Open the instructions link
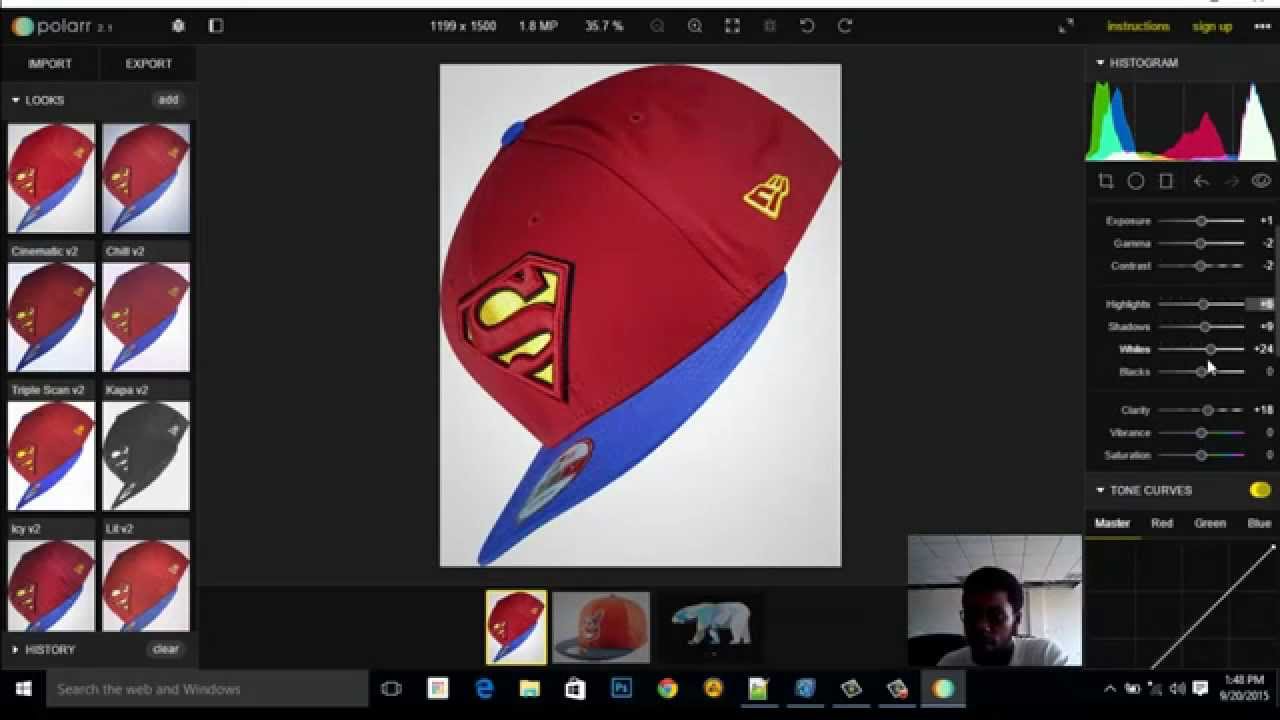 pyautogui.click(x=1138, y=26)
